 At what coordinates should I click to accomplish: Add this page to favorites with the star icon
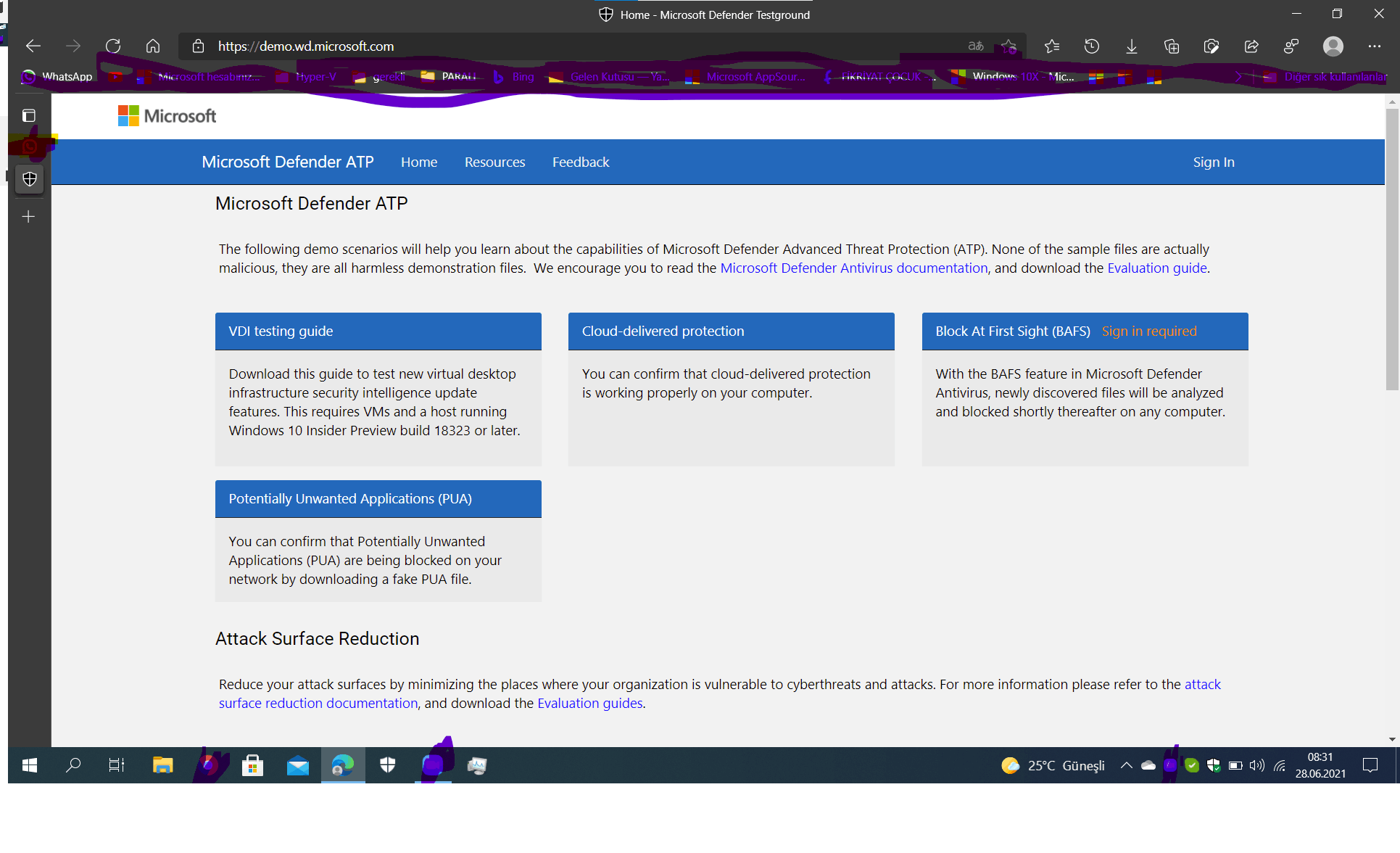coord(1009,46)
